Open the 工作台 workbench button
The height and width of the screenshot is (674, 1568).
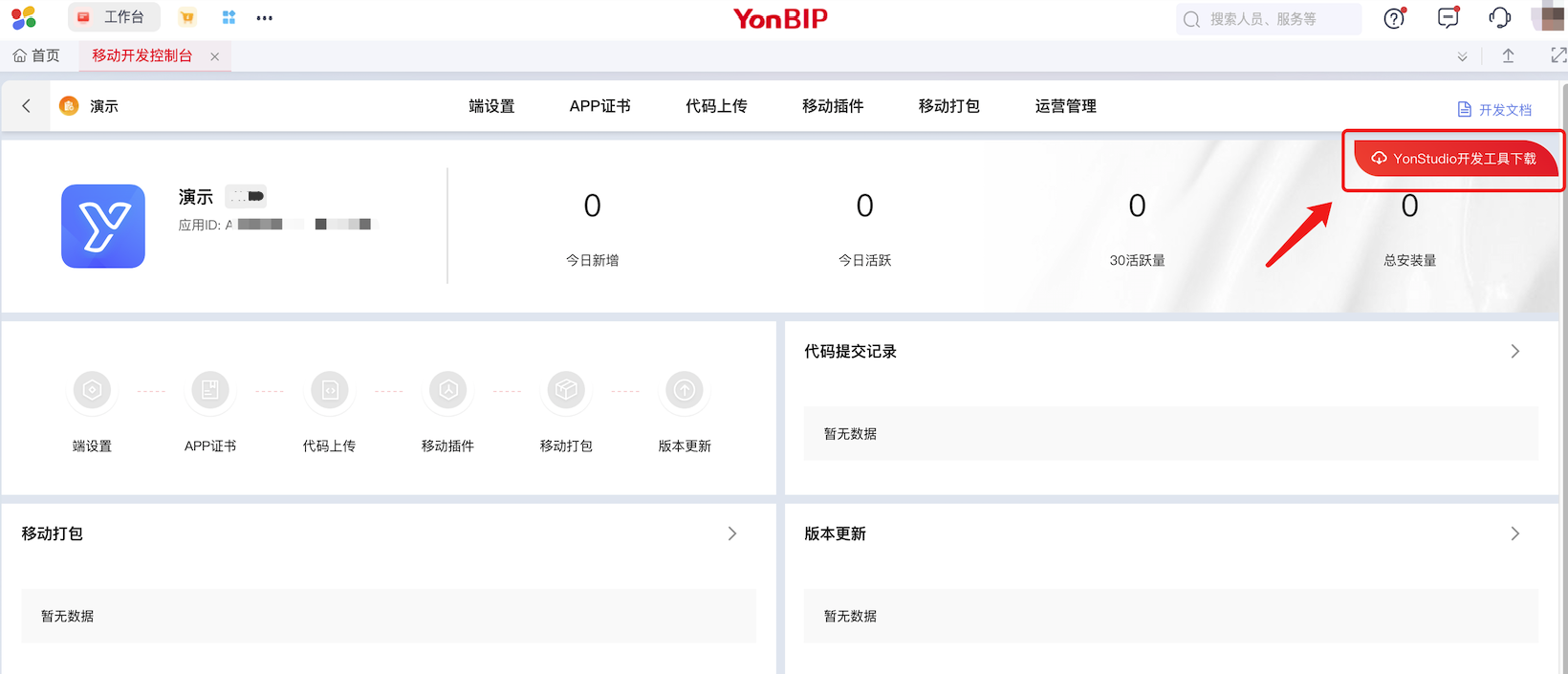pos(114,17)
